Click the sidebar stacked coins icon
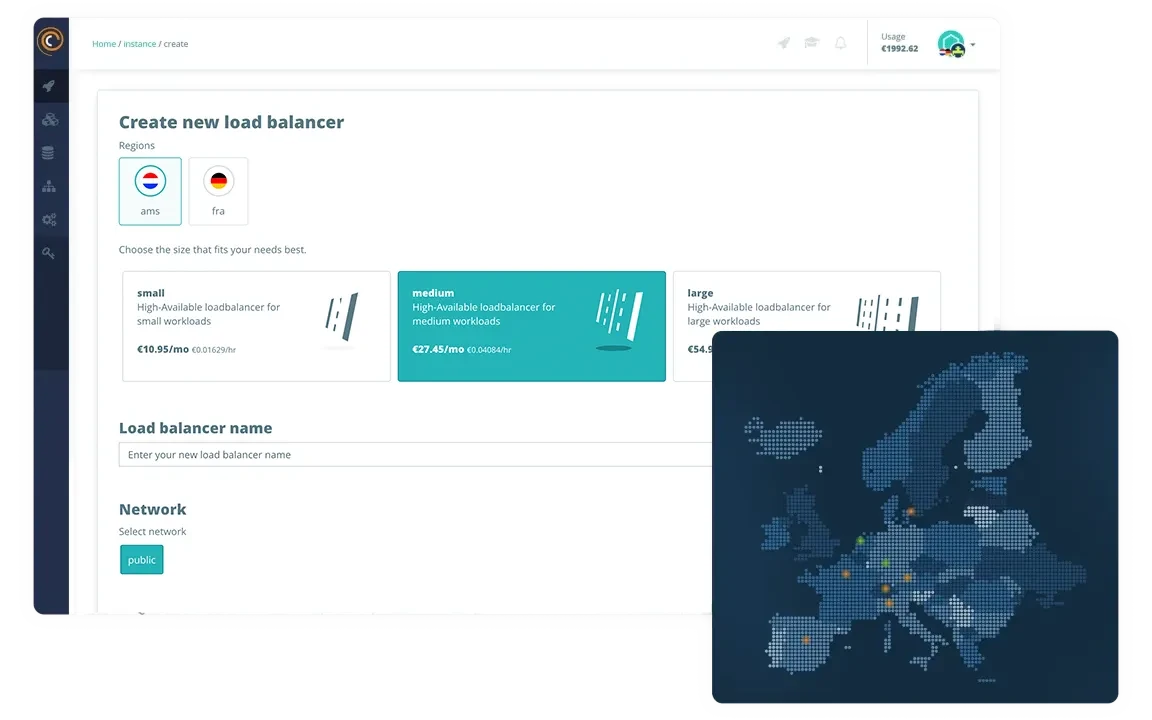This screenshot has height=720, width=1152. 50,118
